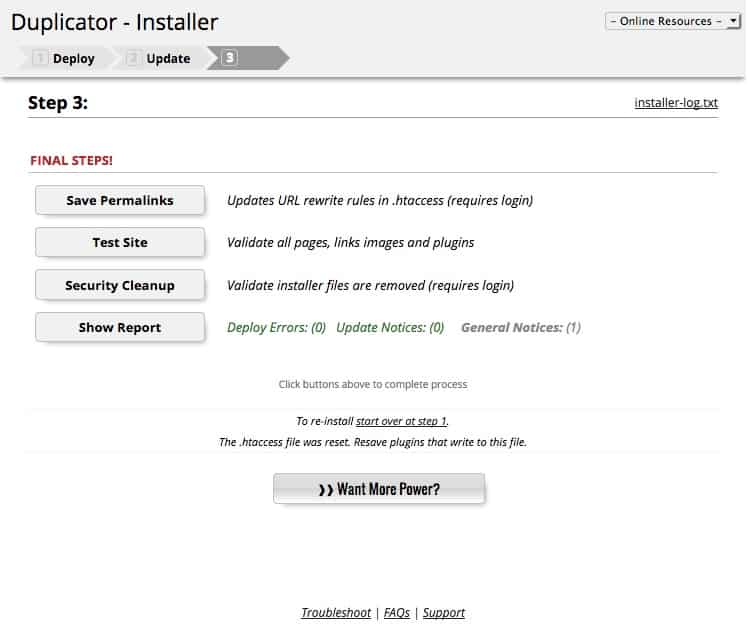Screen dimensions: 750x644
Task: Click the 'Click buttons above to complete process' text
Action: (373, 384)
